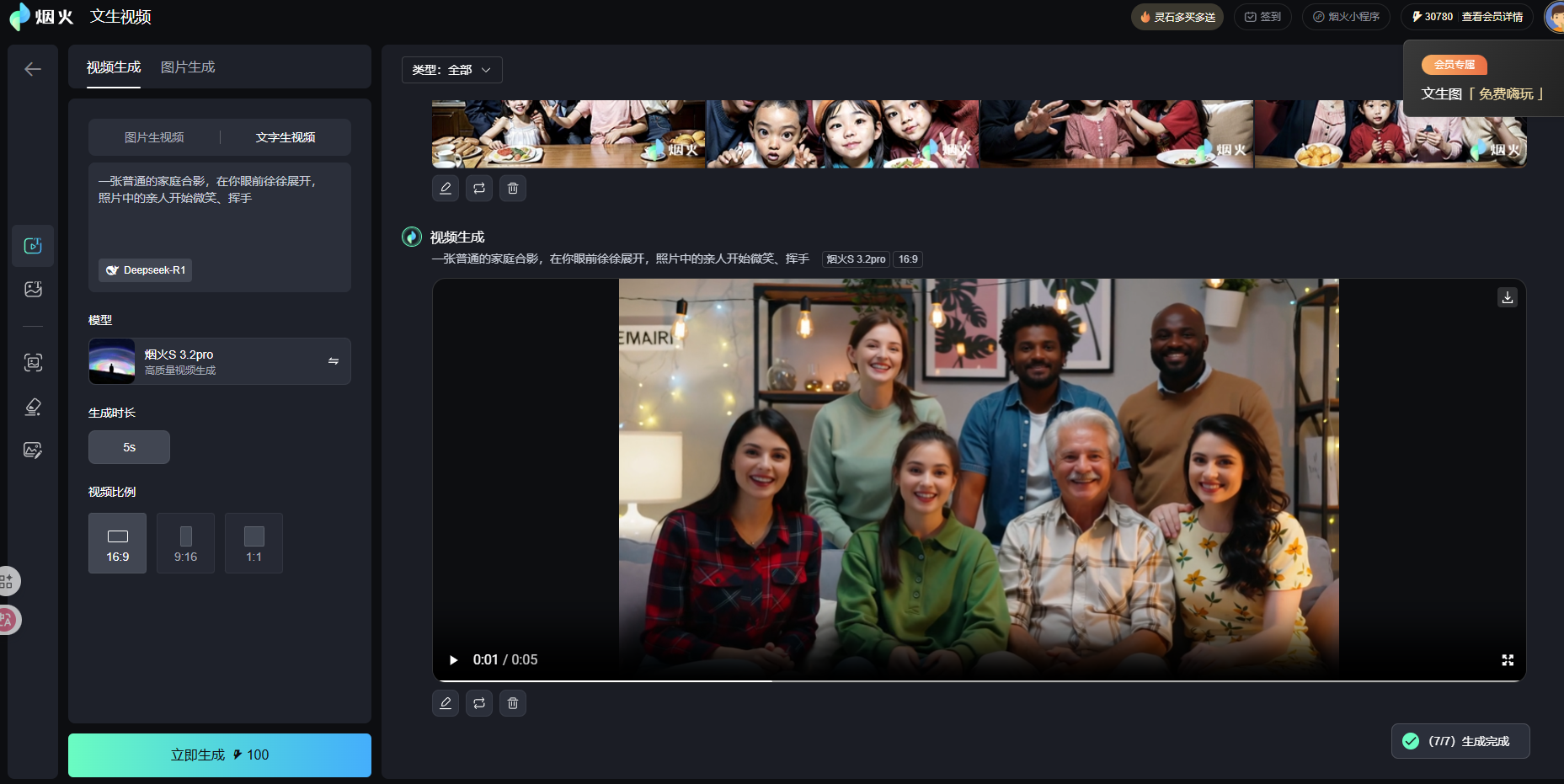Image resolution: width=1564 pixels, height=784 pixels.
Task: Choose the 1:1 video ratio
Action: (254, 544)
